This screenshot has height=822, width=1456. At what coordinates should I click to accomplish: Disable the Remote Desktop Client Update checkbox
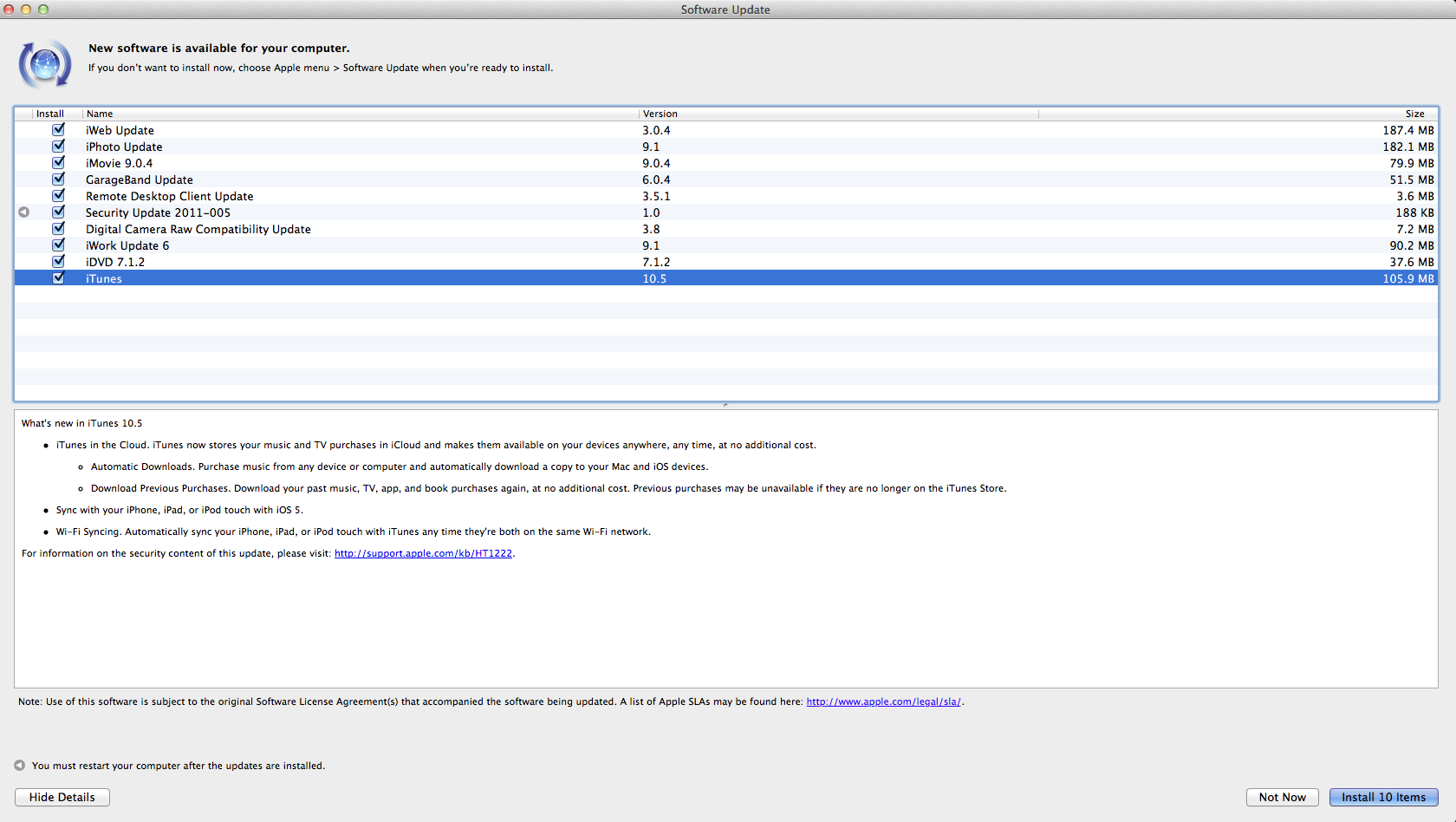[x=58, y=196]
